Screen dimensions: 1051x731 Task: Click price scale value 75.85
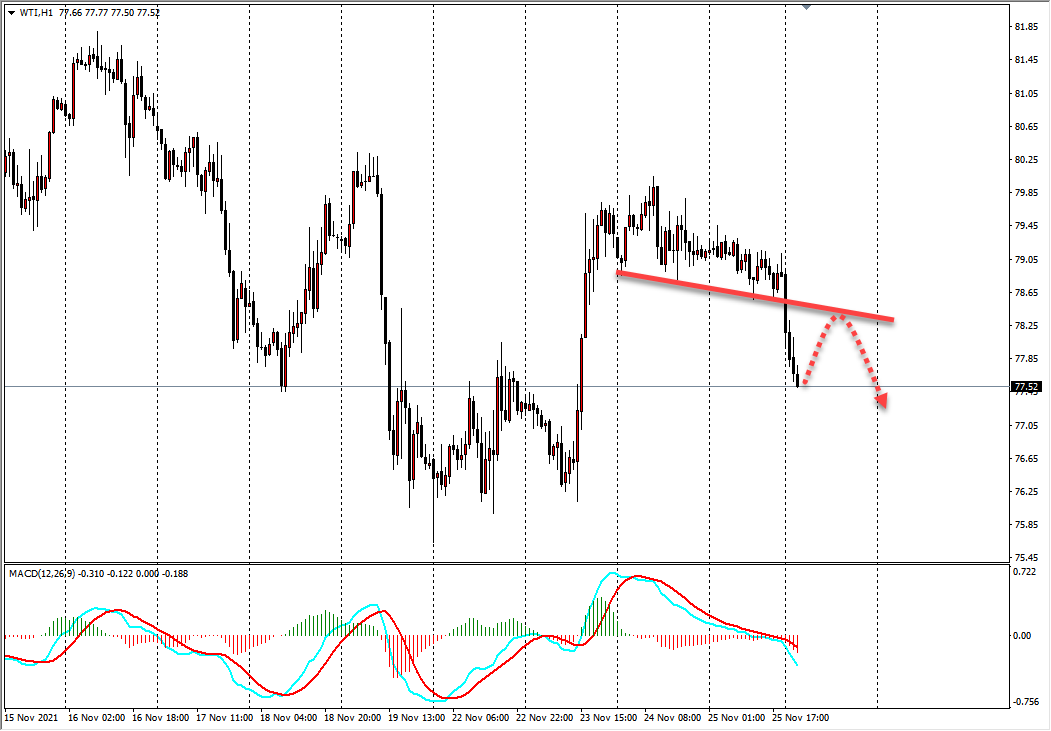pos(1026,525)
